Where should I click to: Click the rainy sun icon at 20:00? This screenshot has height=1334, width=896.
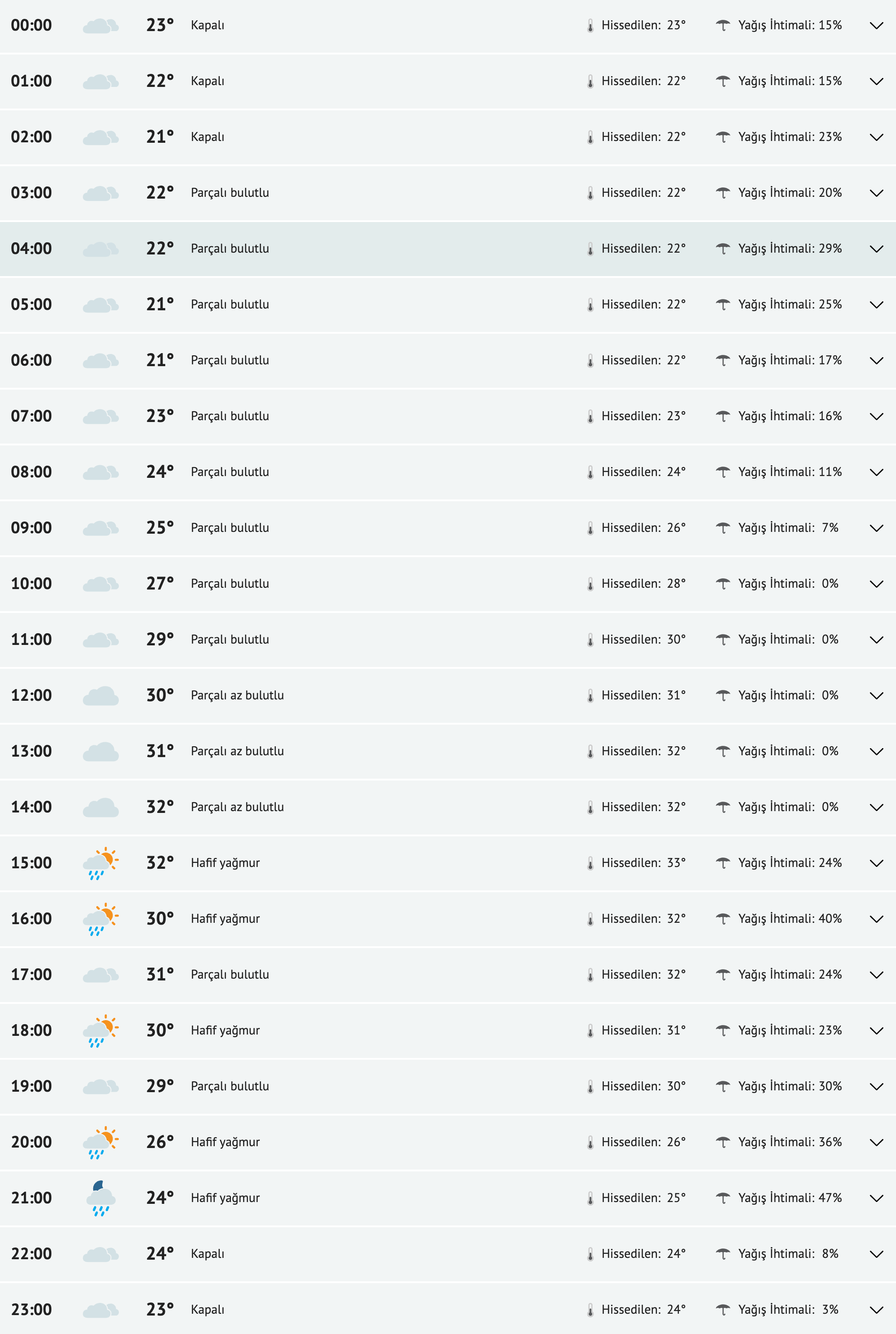100,1142
